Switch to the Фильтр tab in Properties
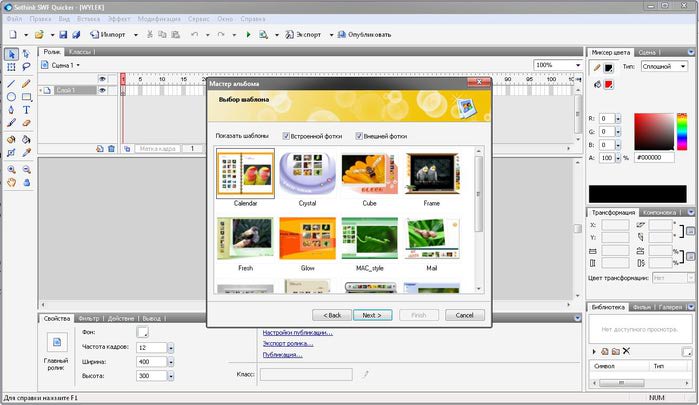Viewport: 699px width, 405px height. point(89,318)
